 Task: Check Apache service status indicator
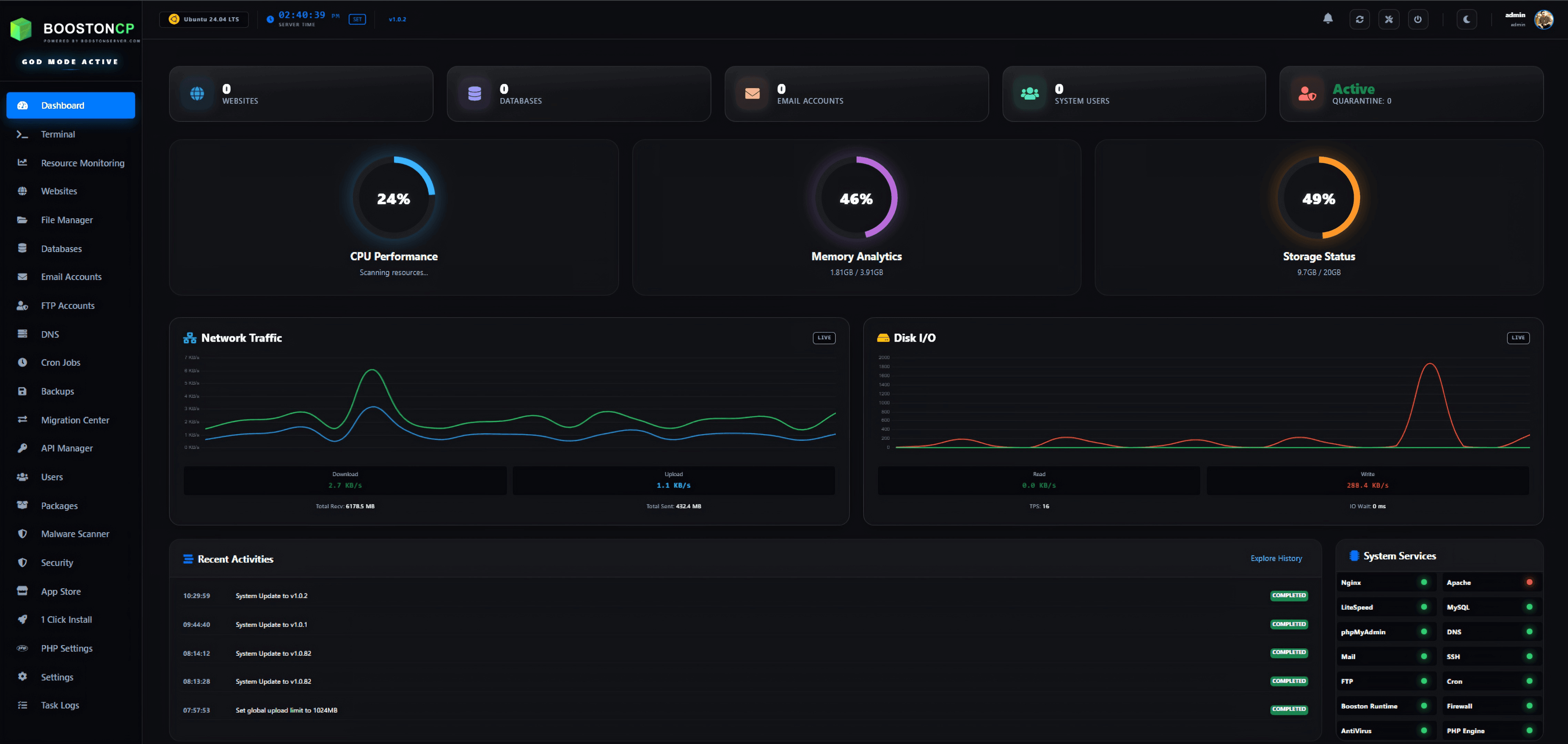click(x=1529, y=582)
